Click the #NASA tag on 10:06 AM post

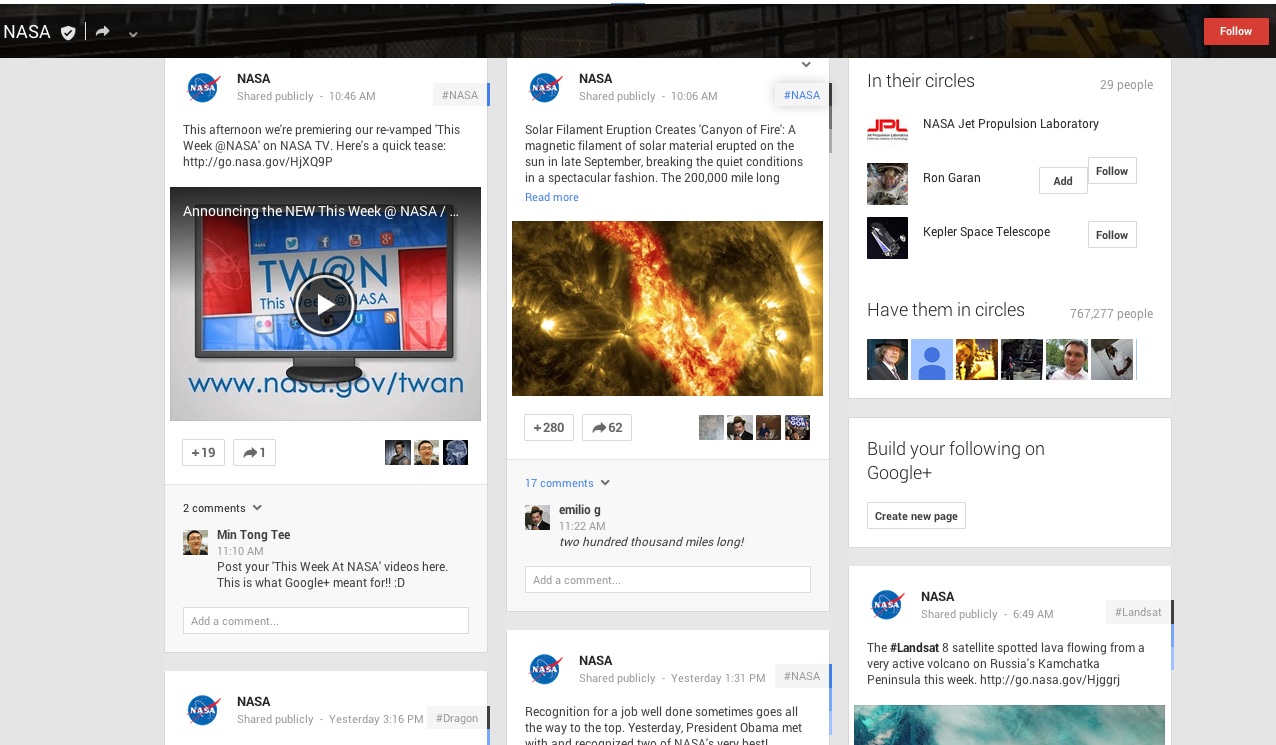(802, 95)
